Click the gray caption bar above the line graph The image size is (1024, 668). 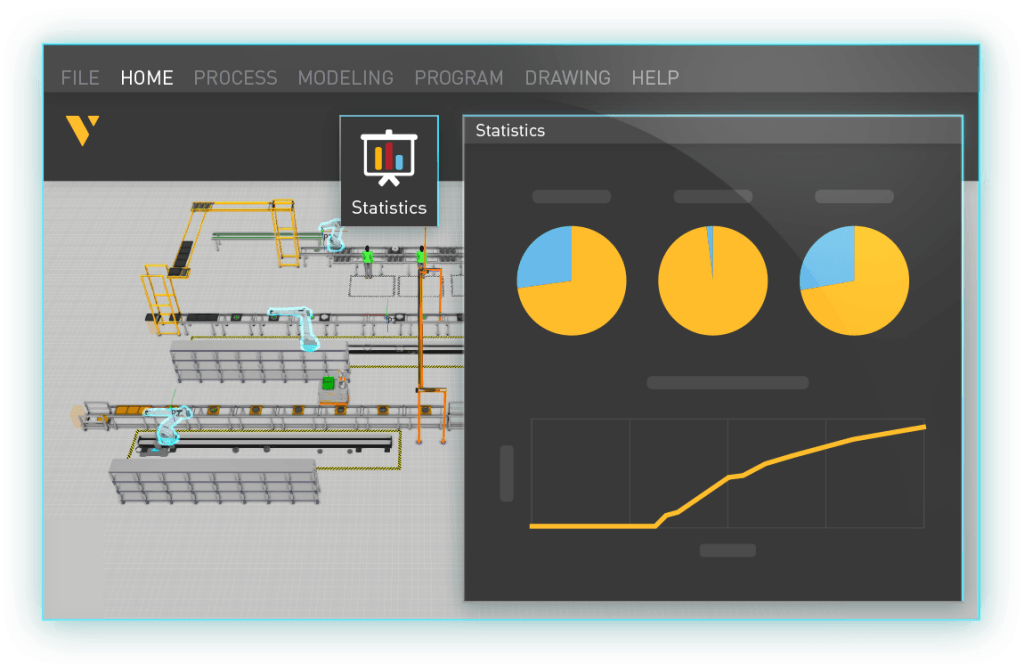(x=728, y=383)
